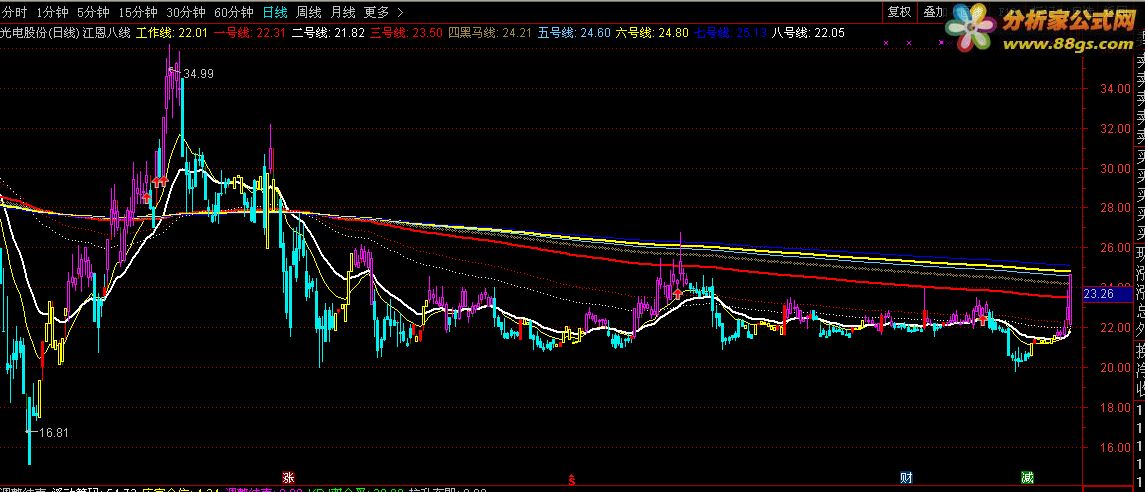Switch to the 日线 daily tab

[x=275, y=12]
